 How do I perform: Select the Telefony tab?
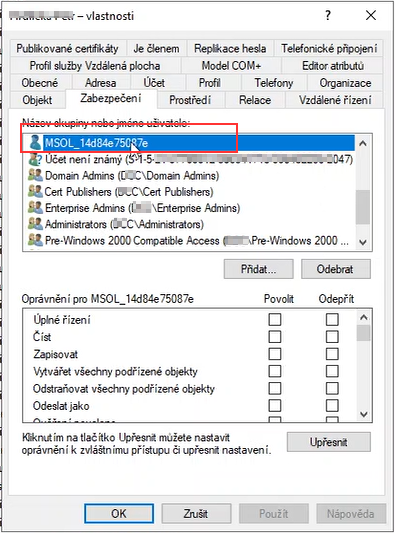274,83
